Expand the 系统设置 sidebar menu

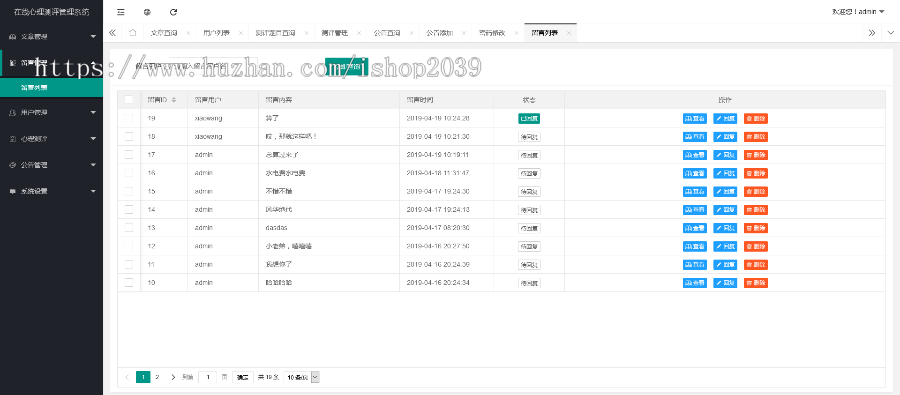point(52,191)
